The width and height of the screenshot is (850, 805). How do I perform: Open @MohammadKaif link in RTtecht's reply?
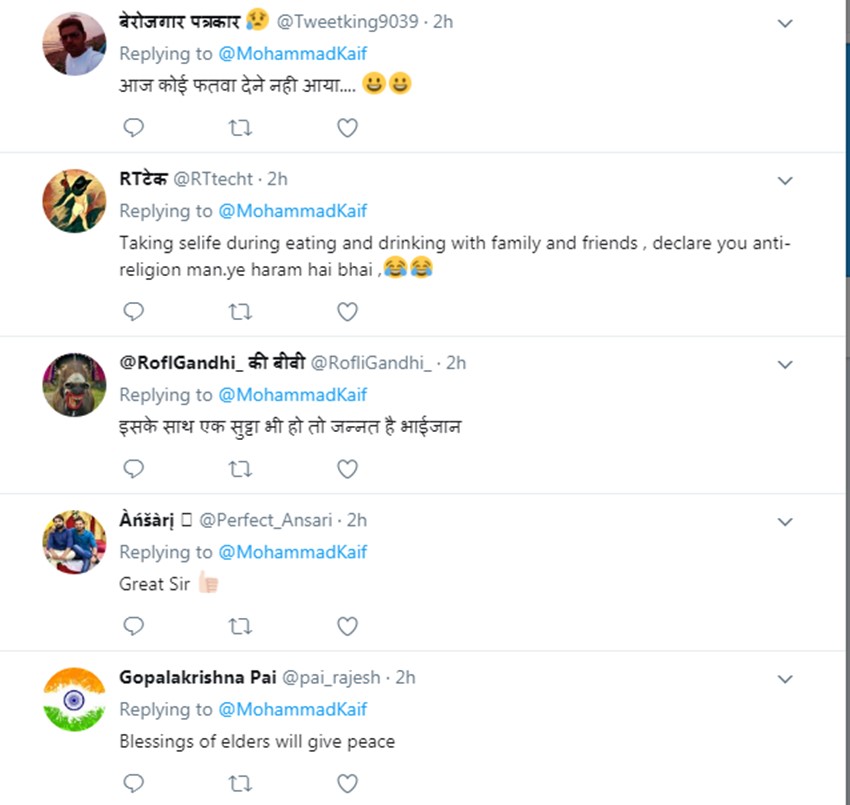click(292, 211)
